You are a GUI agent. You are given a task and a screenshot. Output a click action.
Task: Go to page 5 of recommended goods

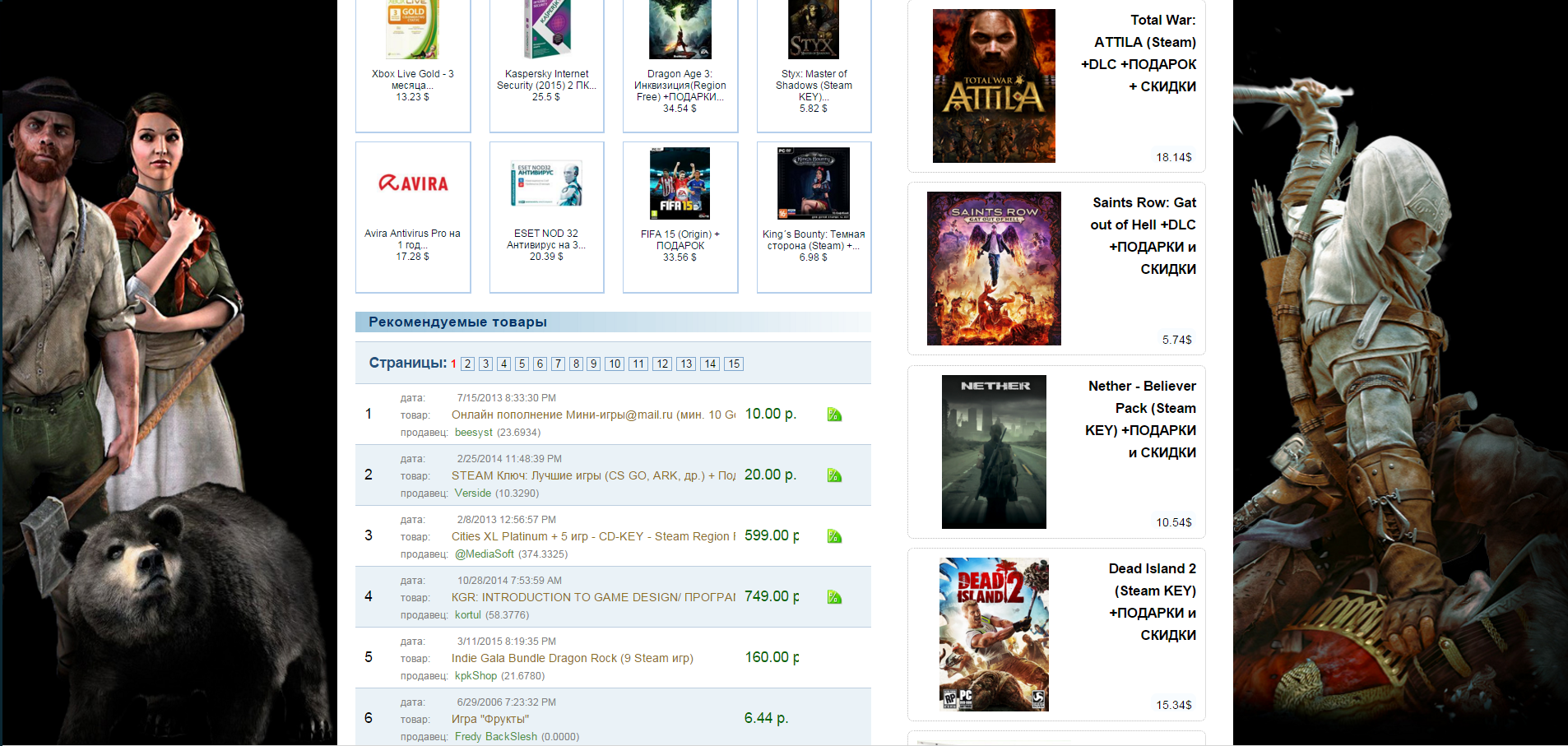pyautogui.click(x=522, y=364)
